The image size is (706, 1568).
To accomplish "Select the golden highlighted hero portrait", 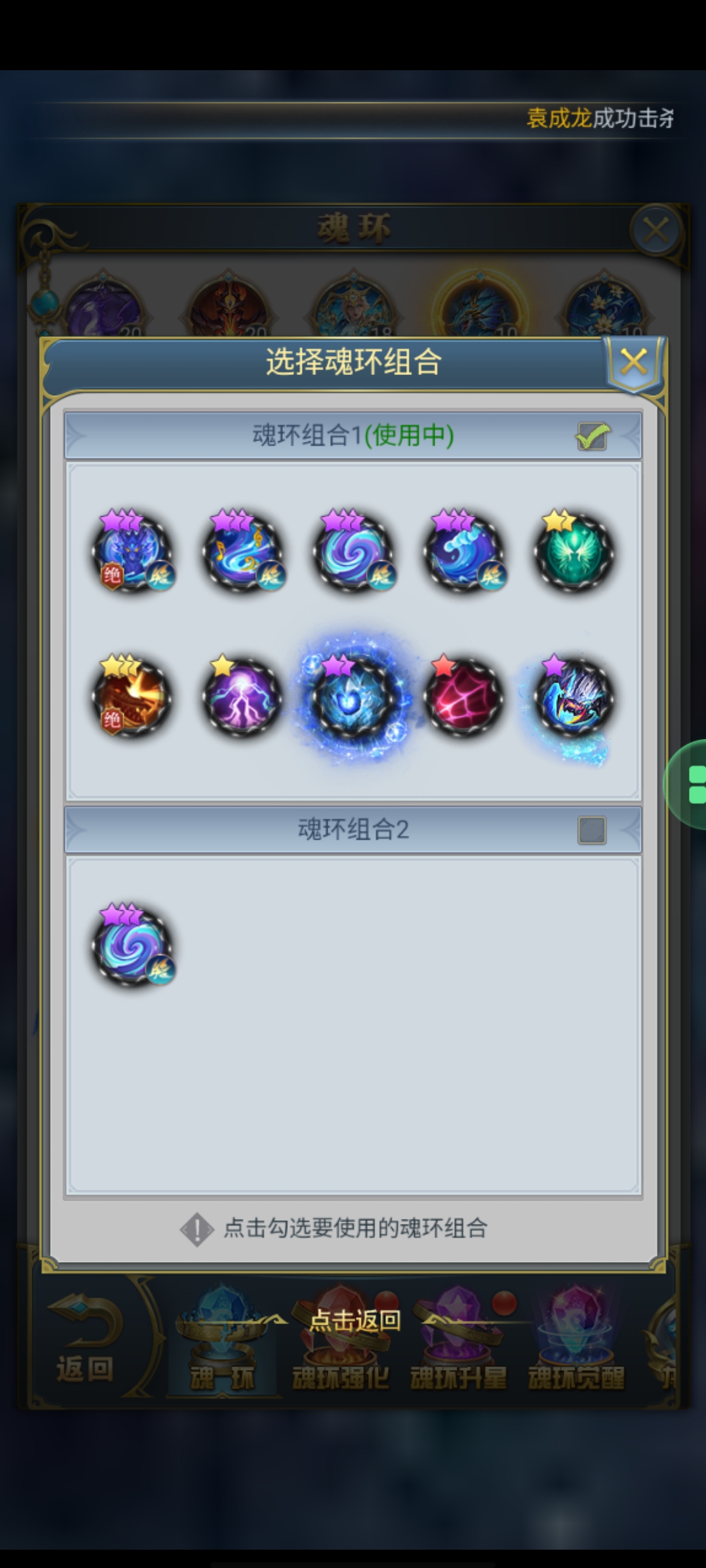I will (x=481, y=307).
